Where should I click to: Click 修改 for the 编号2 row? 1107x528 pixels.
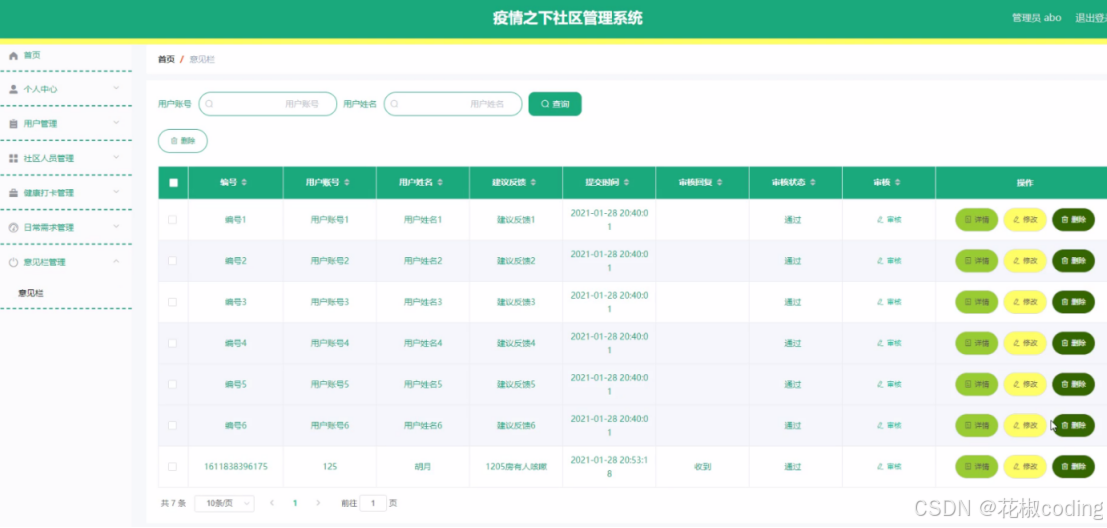pyautogui.click(x=1025, y=260)
